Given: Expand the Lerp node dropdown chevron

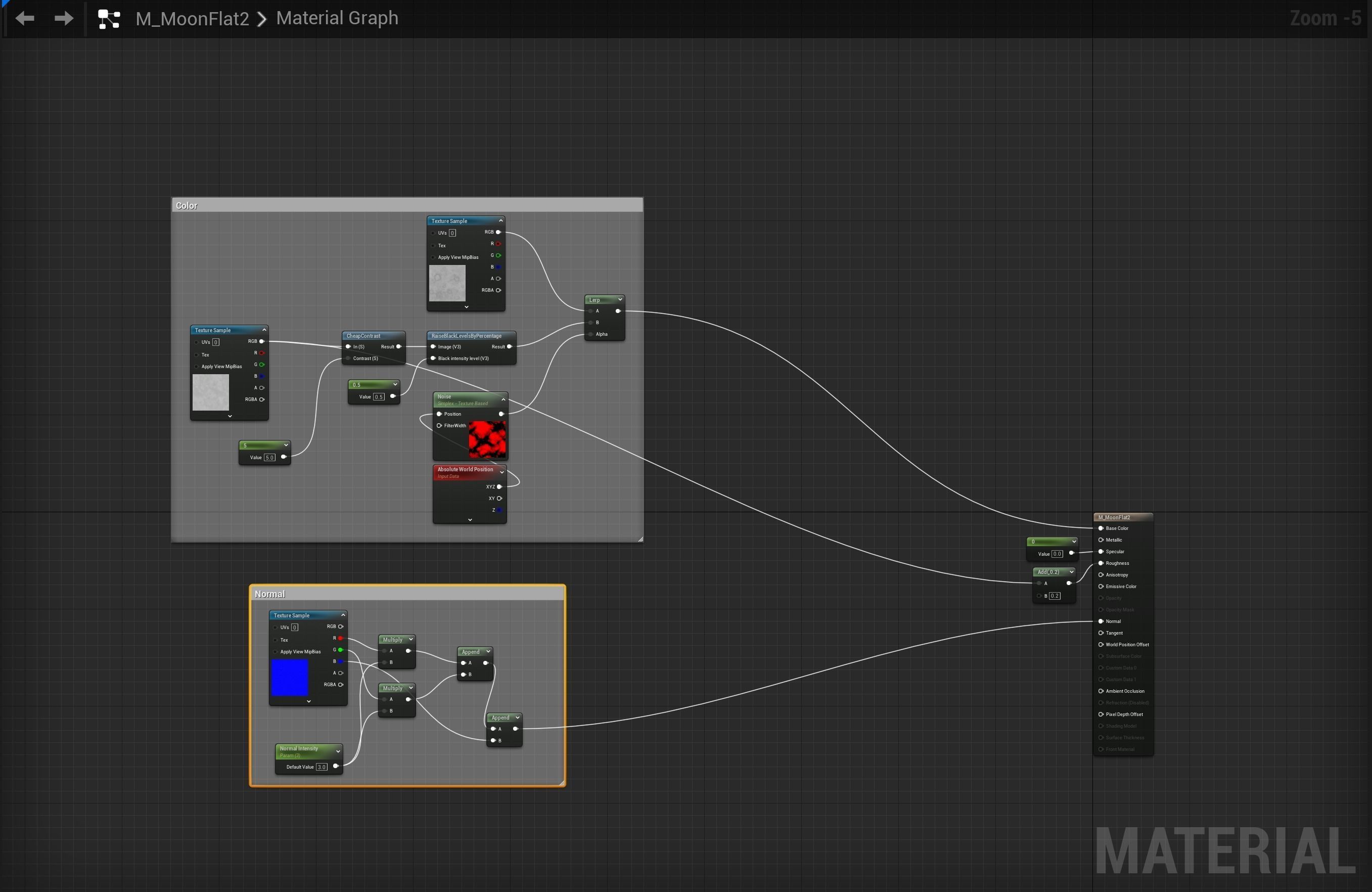Looking at the screenshot, I should point(620,300).
